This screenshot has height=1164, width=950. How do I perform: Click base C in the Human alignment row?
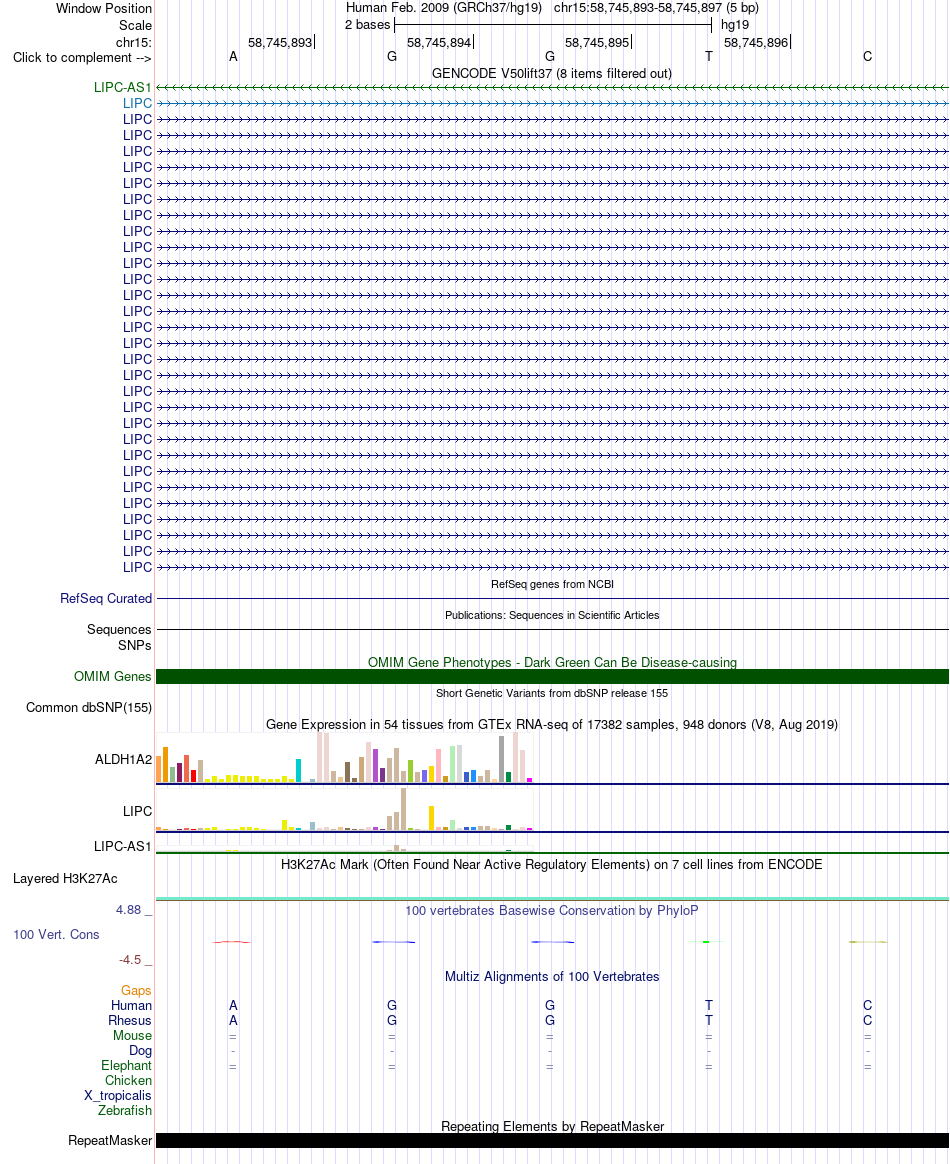click(868, 1006)
